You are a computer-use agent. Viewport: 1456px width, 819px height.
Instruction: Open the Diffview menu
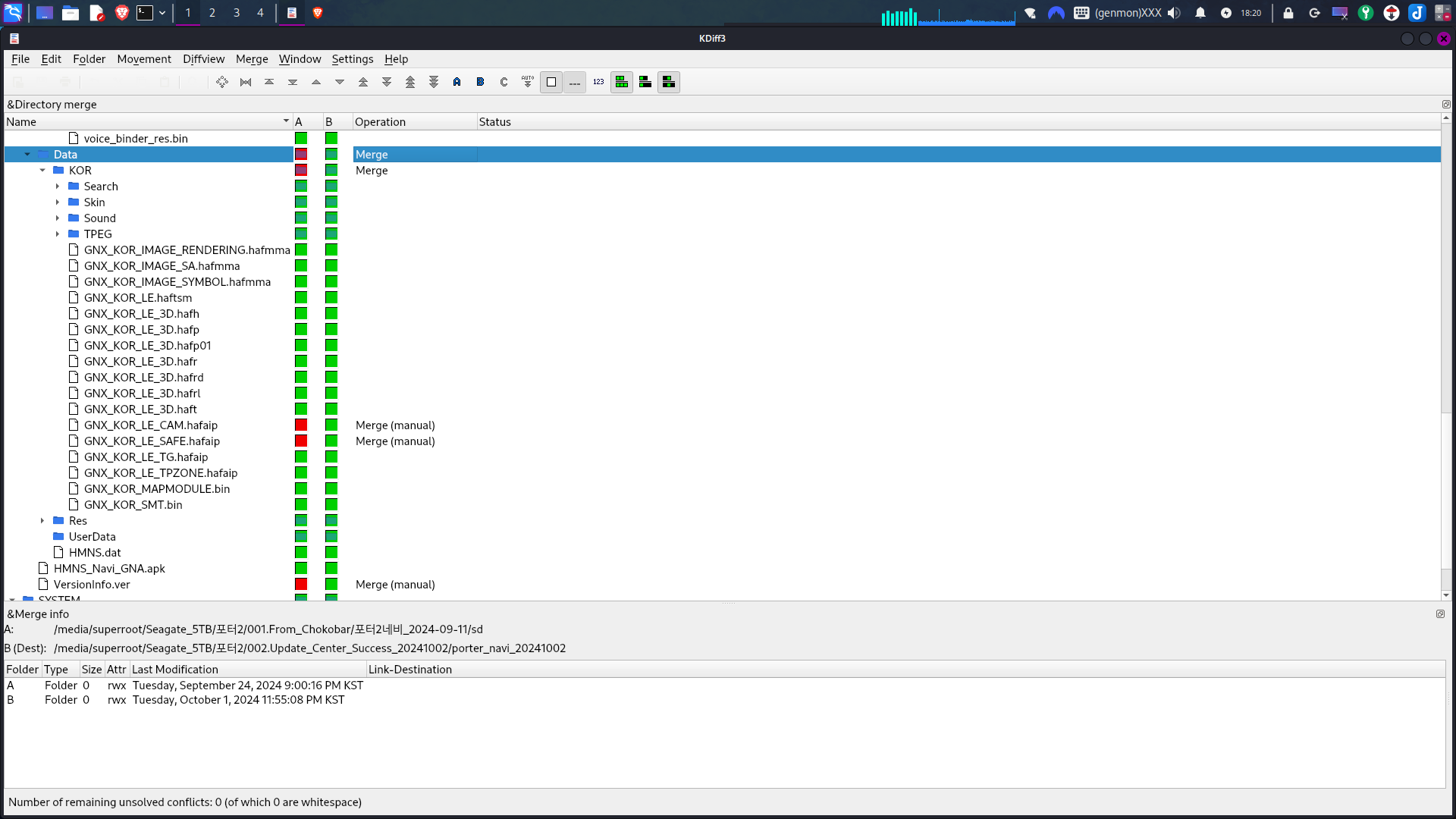pyautogui.click(x=203, y=59)
